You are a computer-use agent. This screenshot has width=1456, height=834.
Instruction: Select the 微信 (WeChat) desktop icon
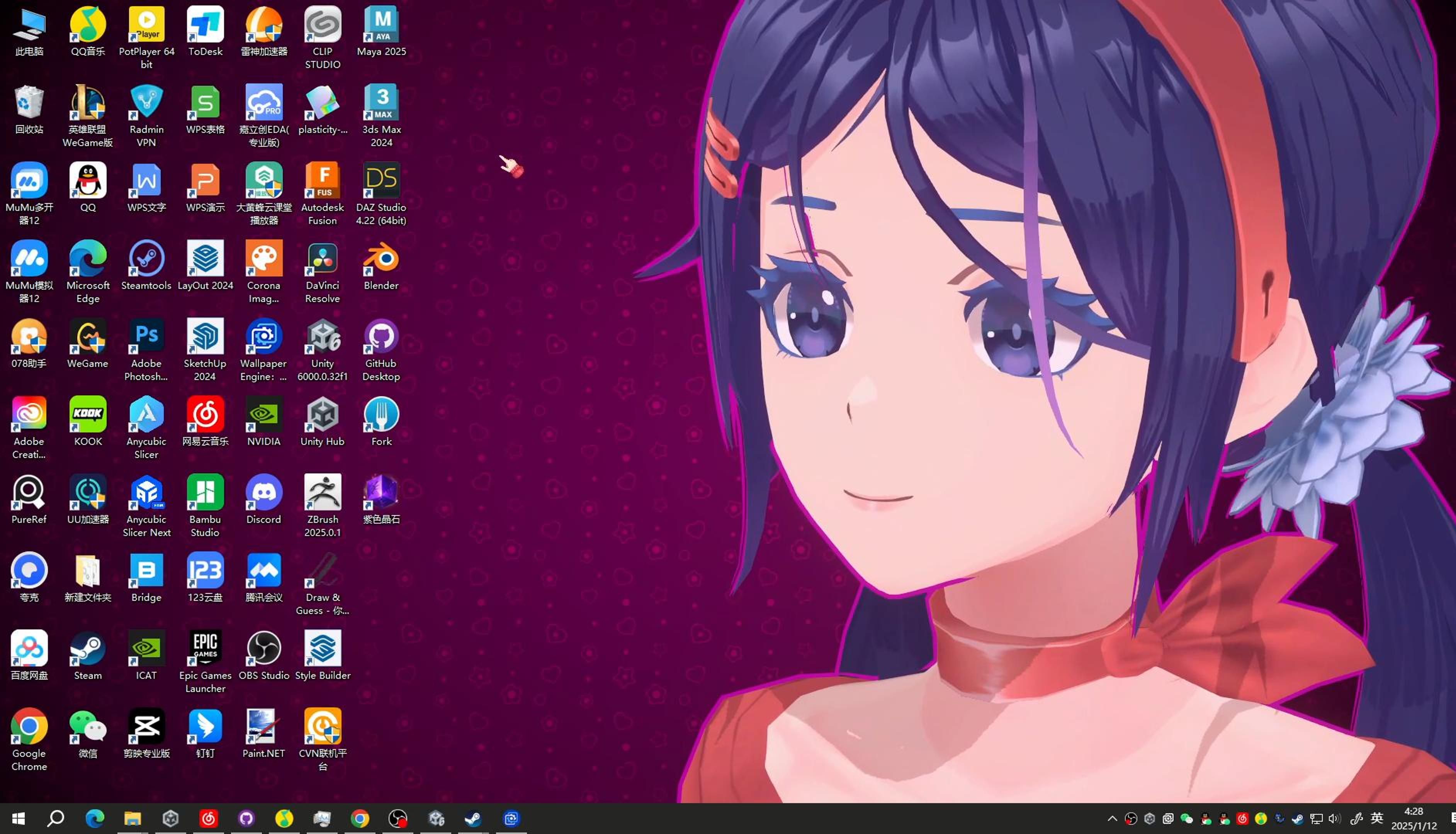tap(88, 734)
